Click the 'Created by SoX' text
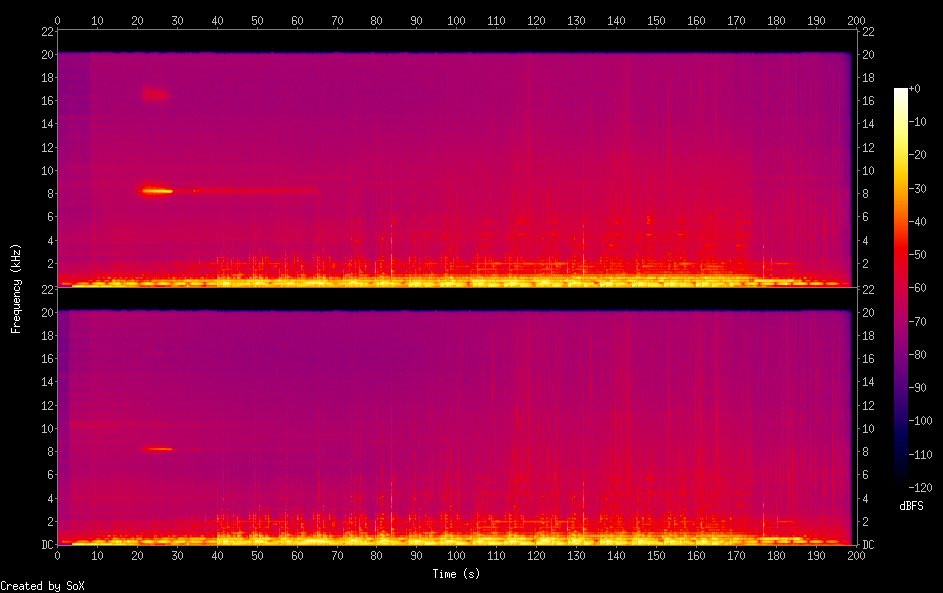 (42, 586)
